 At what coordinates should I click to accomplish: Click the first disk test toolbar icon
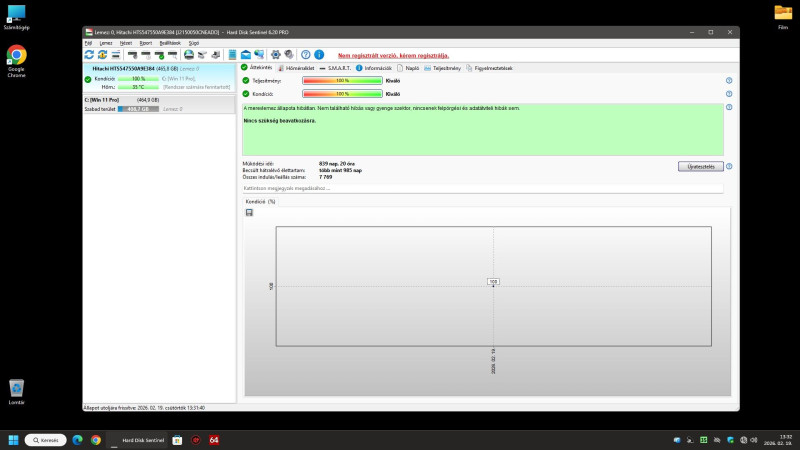point(133,55)
